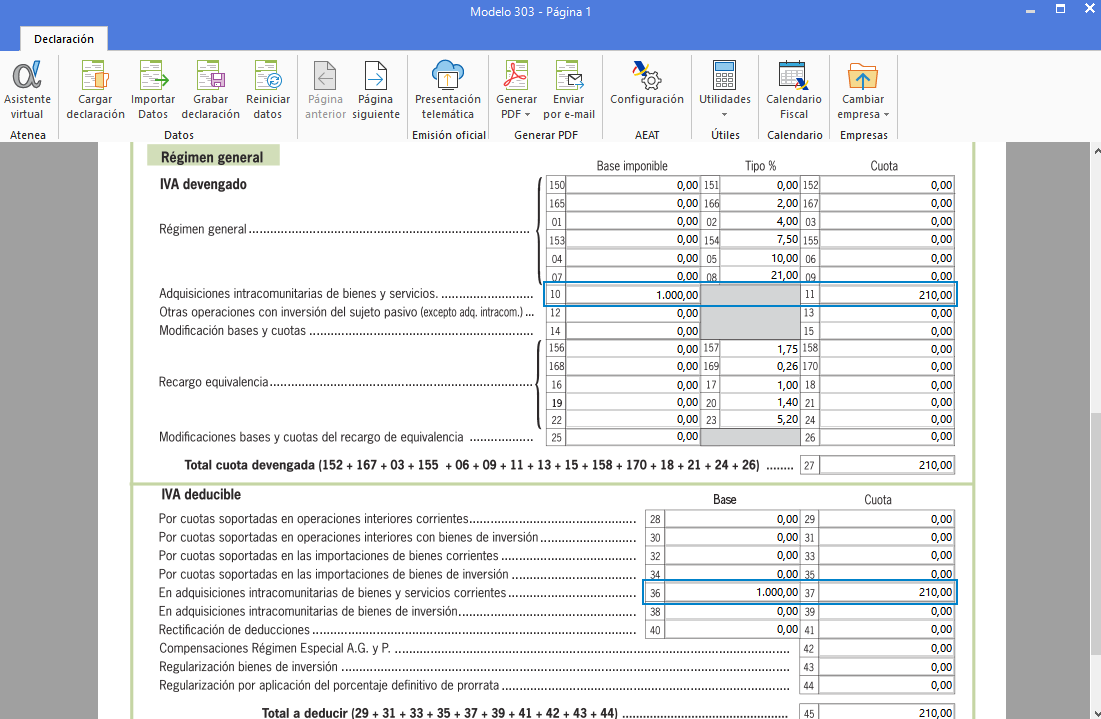Screen dimensions: 1101x719
Task: Click recargo tipo field 157 showing 1,75
Action: (x=760, y=349)
